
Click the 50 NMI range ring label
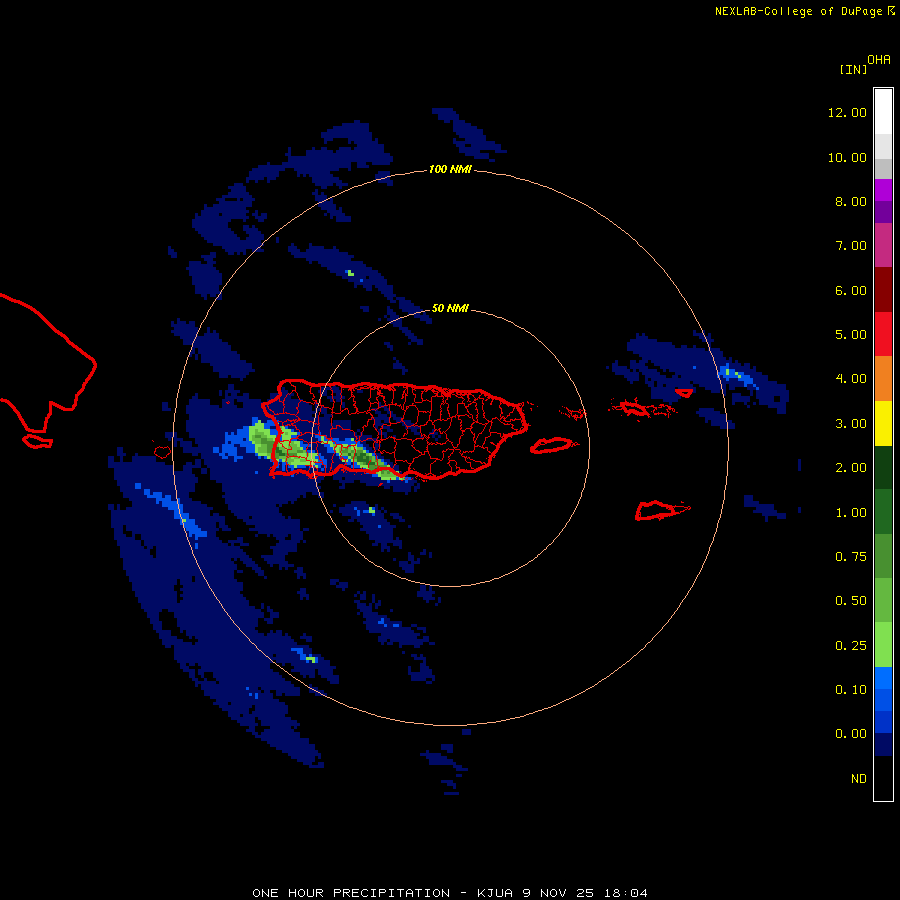pos(450,308)
